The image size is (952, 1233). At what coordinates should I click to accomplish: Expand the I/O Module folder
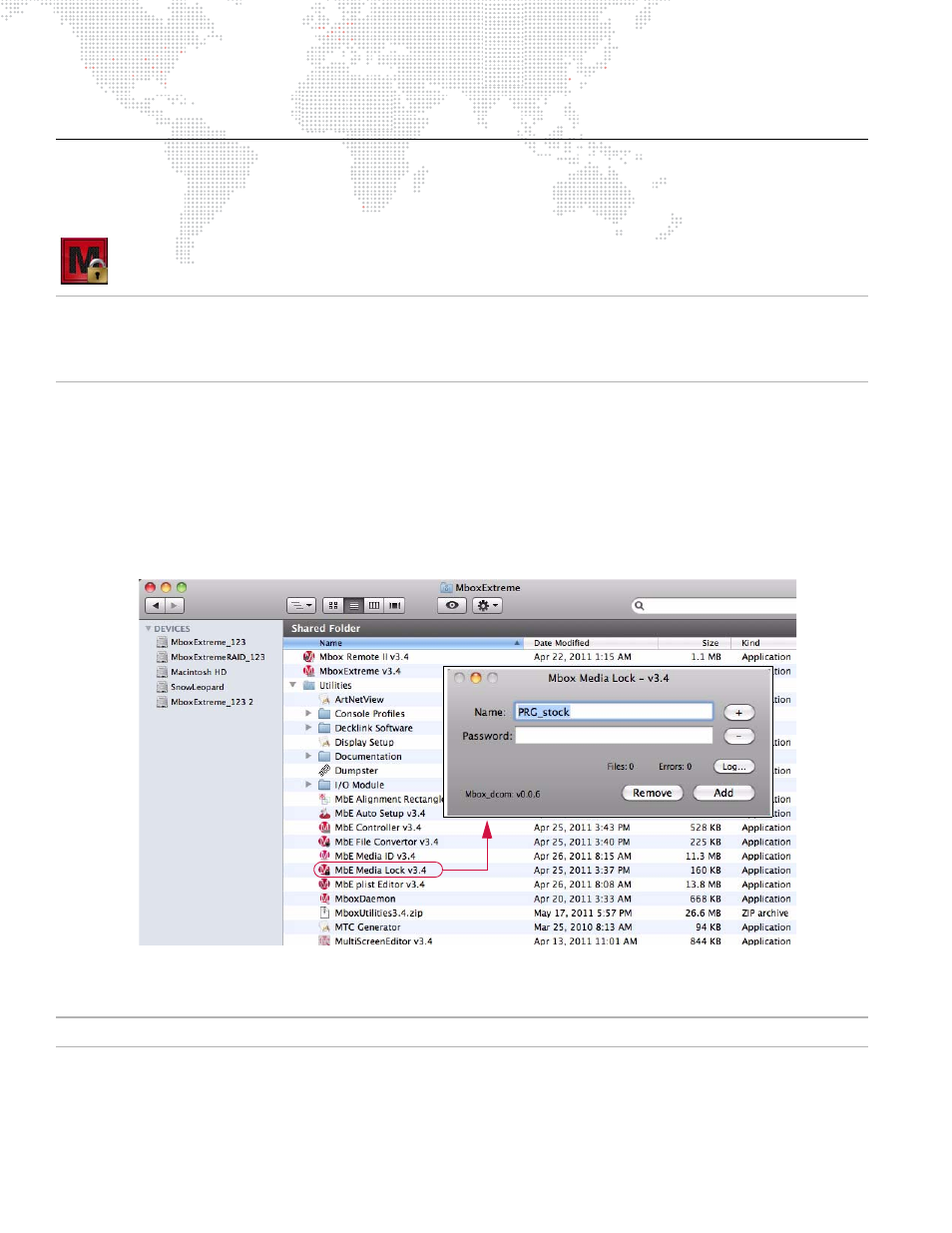point(308,785)
